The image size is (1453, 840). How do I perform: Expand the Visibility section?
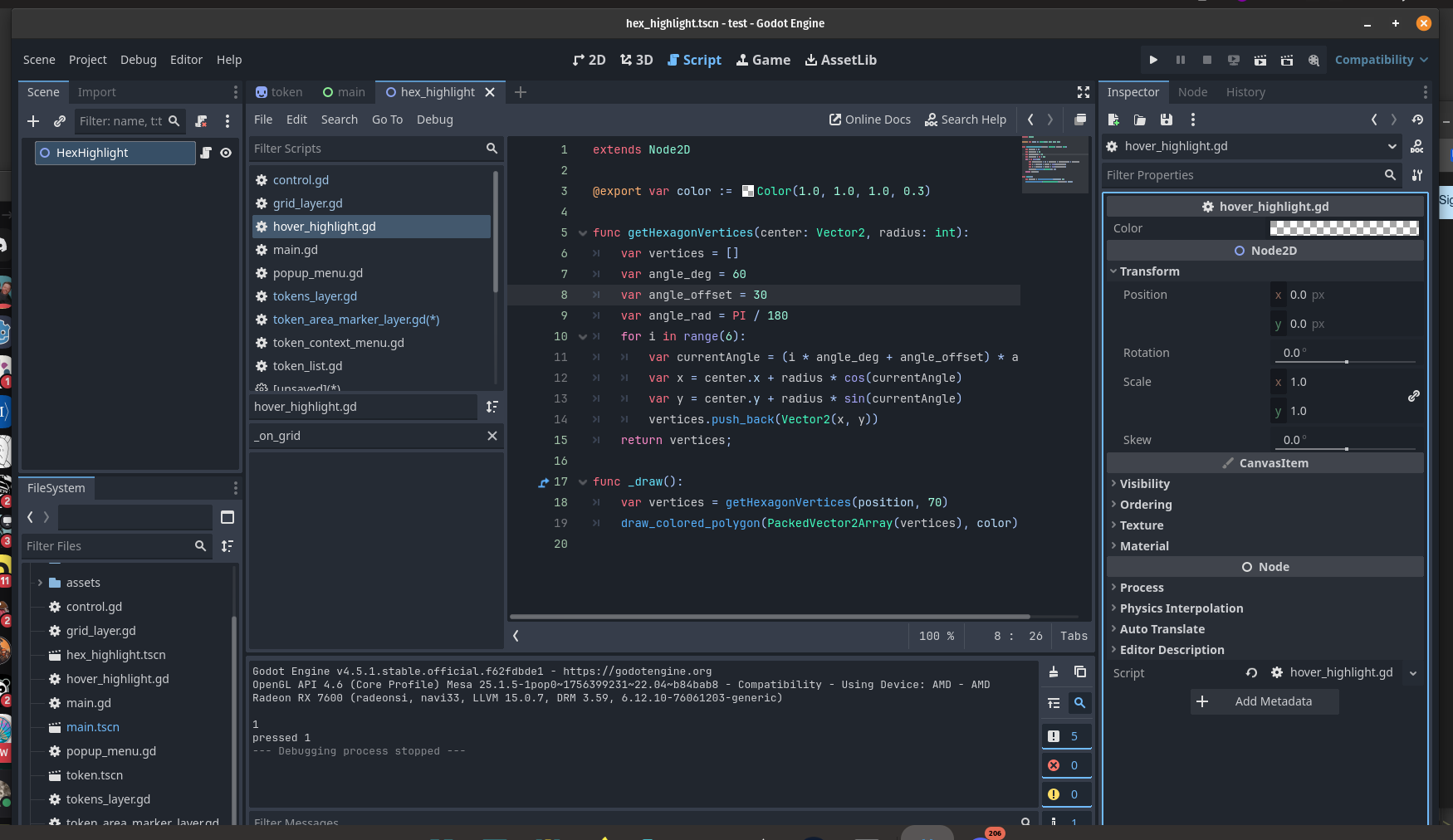coord(1144,484)
